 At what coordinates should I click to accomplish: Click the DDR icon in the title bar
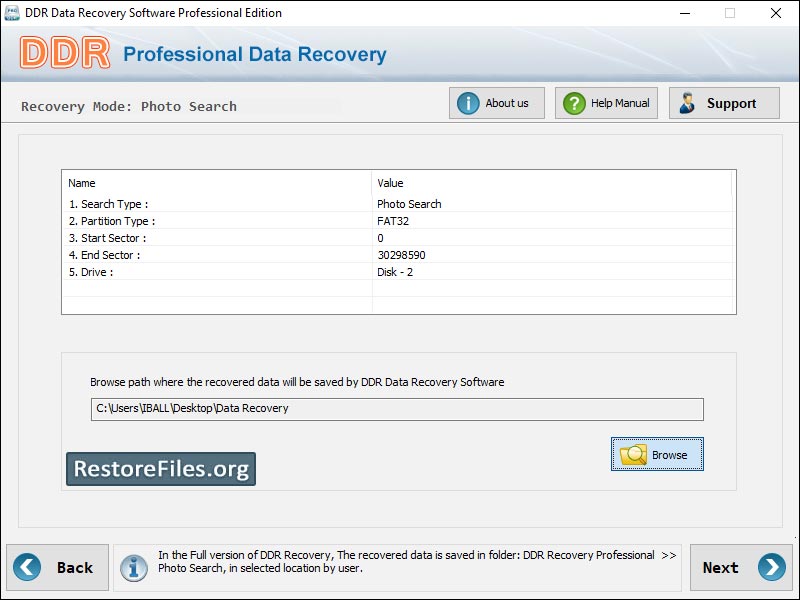click(12, 13)
